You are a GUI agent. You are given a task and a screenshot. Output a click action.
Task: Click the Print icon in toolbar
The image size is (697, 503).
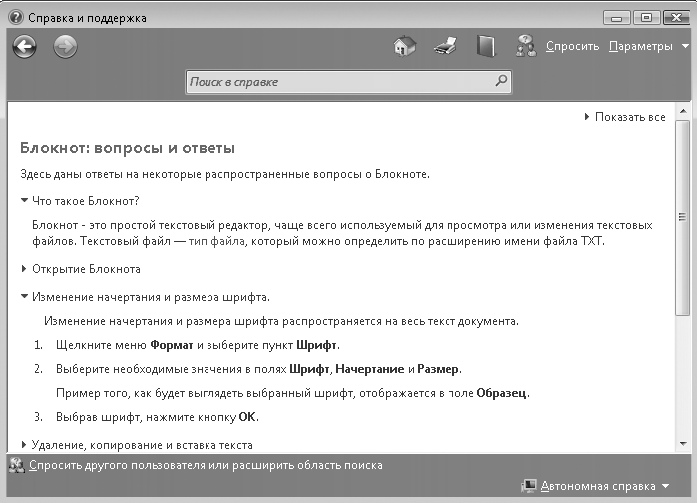445,46
